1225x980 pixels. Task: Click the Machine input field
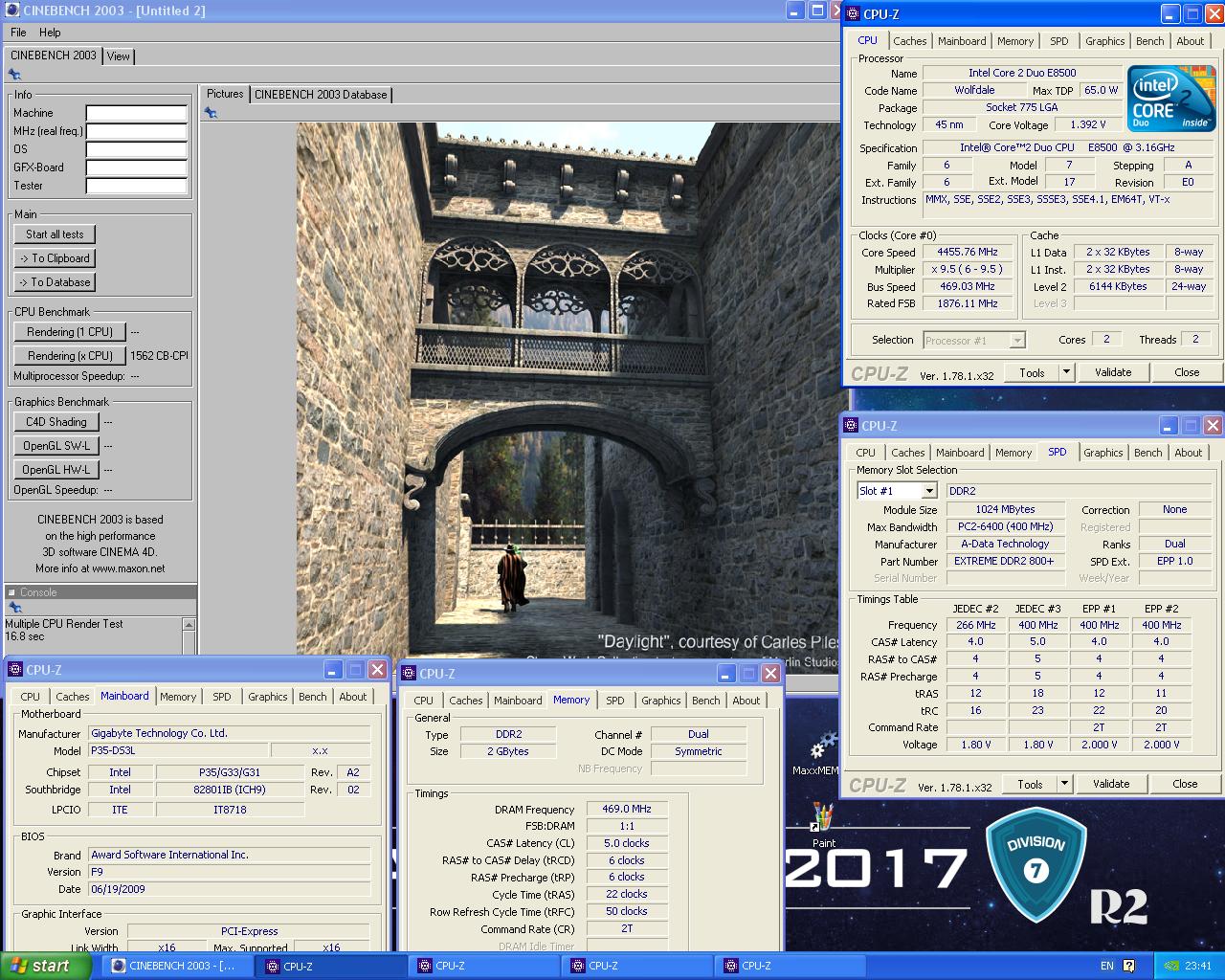coord(136,113)
